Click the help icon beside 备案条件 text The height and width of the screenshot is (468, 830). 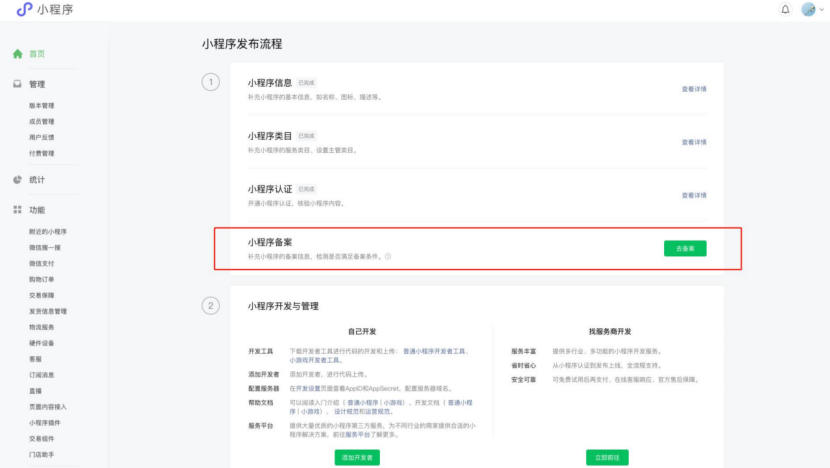(388, 257)
